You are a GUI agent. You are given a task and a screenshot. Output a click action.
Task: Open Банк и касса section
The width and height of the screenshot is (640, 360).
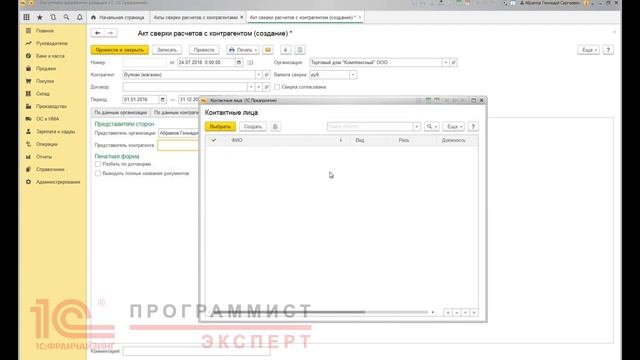point(50,56)
